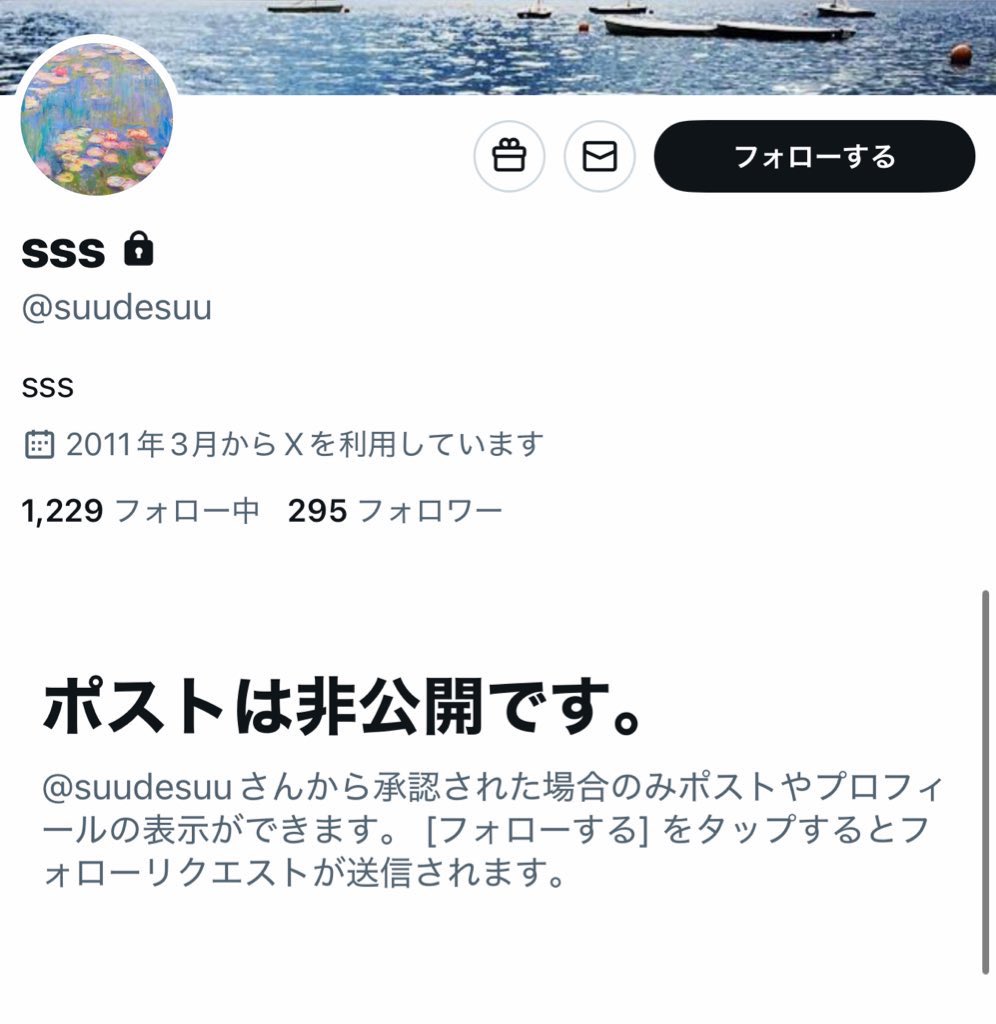Click the ポストは非公開です。 heading

[x=344, y=707]
